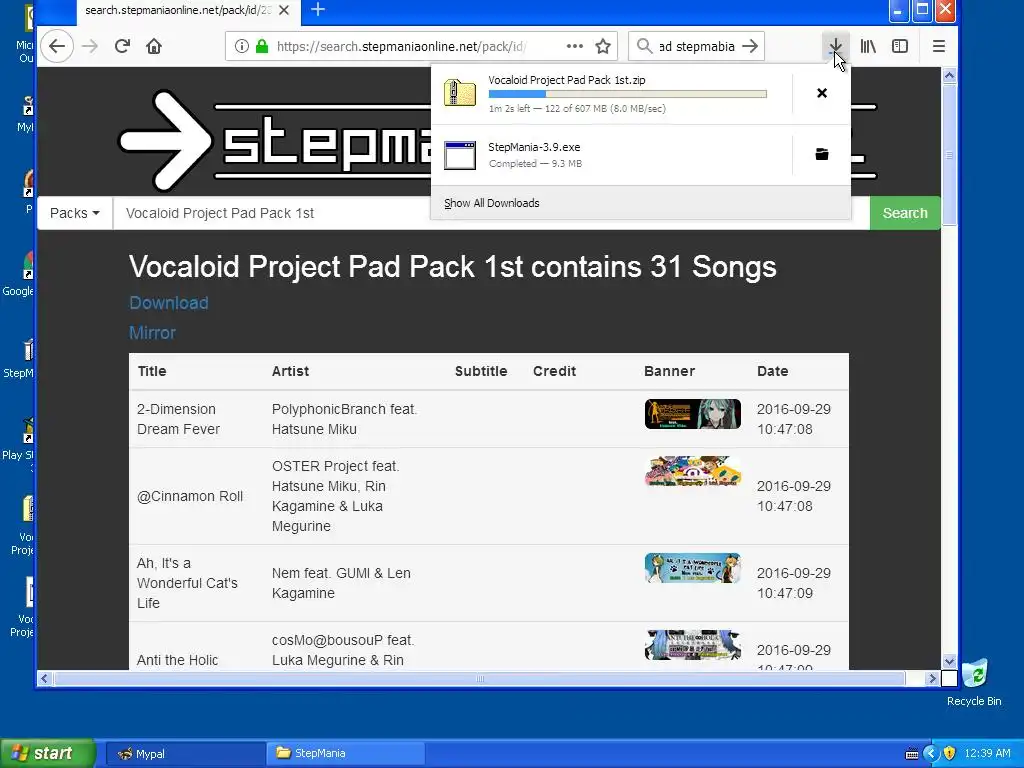Toggle the downloads toolbar arrow button
1024x768 pixels.
pyautogui.click(x=835, y=46)
